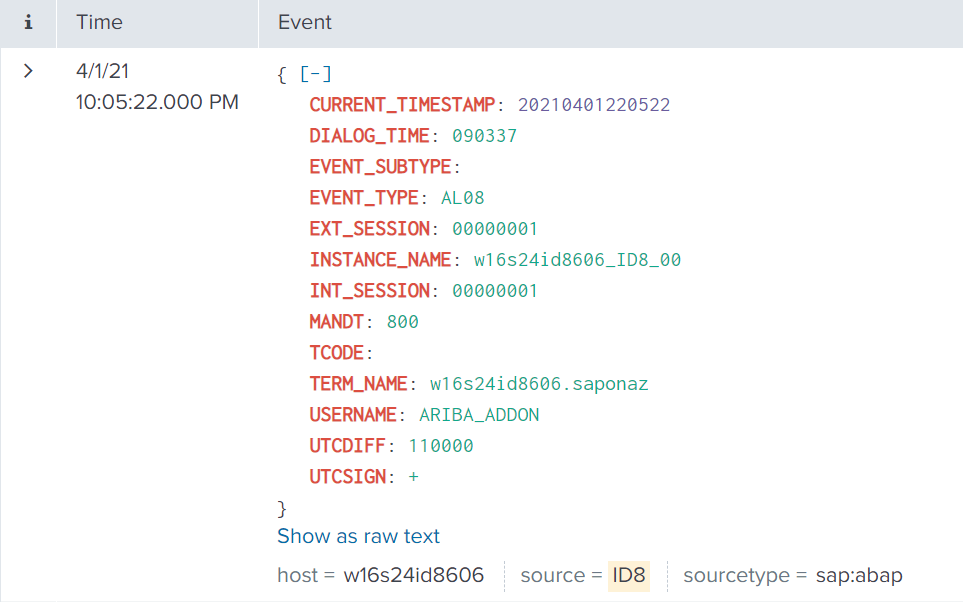Click the Event column header
Viewport: 963px width, 602px height.
305,22
